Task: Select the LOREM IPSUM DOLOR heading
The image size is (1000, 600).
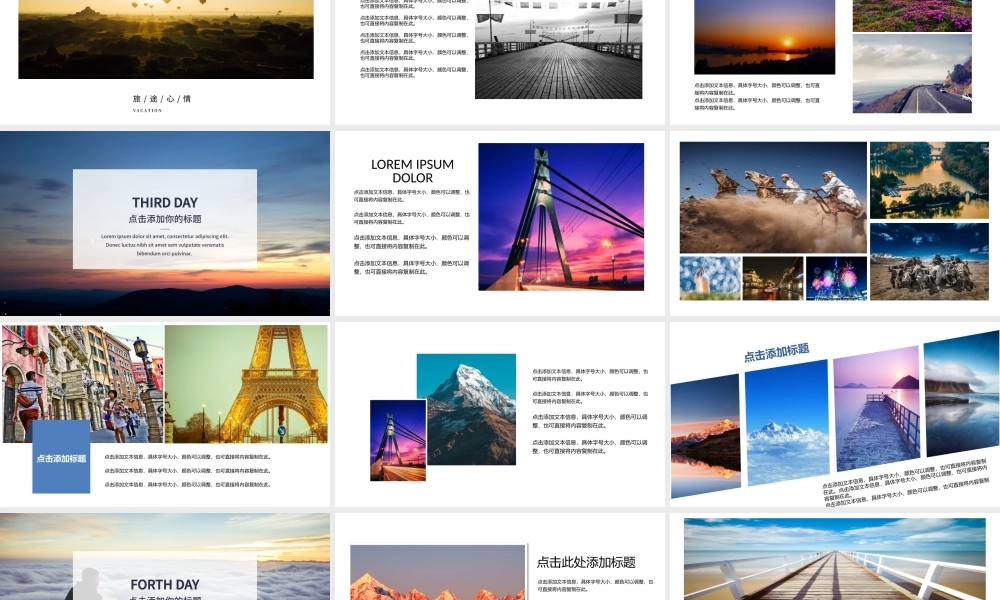Action: tap(412, 171)
